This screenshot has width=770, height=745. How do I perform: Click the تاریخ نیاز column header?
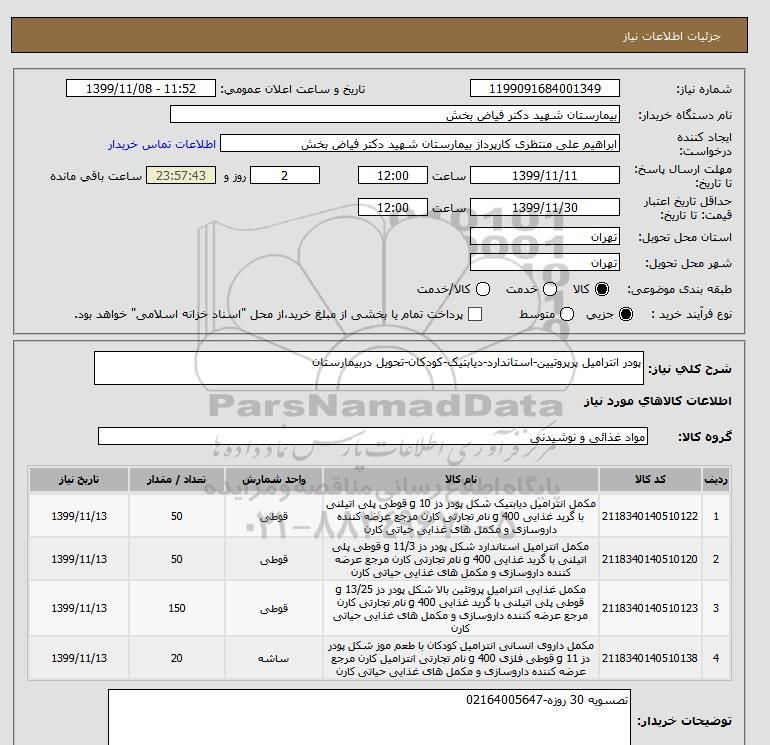[79, 479]
